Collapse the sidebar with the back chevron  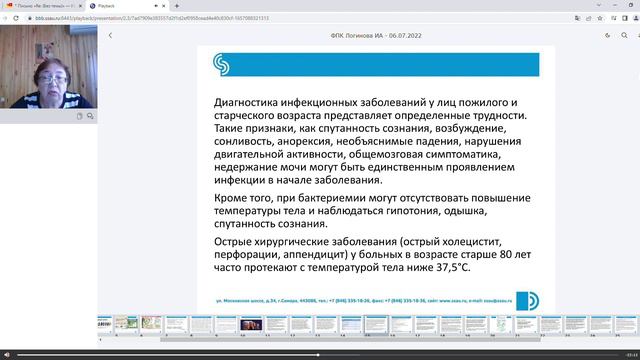(110, 36)
